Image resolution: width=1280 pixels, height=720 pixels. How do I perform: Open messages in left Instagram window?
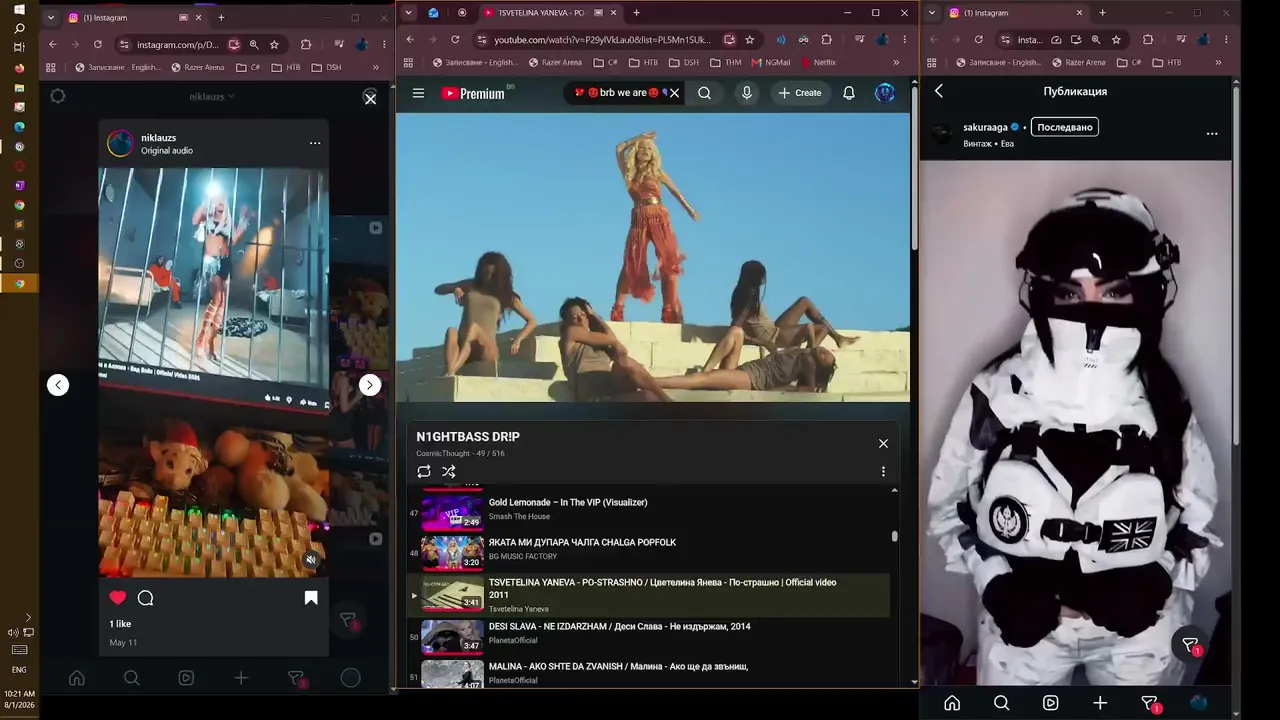296,678
